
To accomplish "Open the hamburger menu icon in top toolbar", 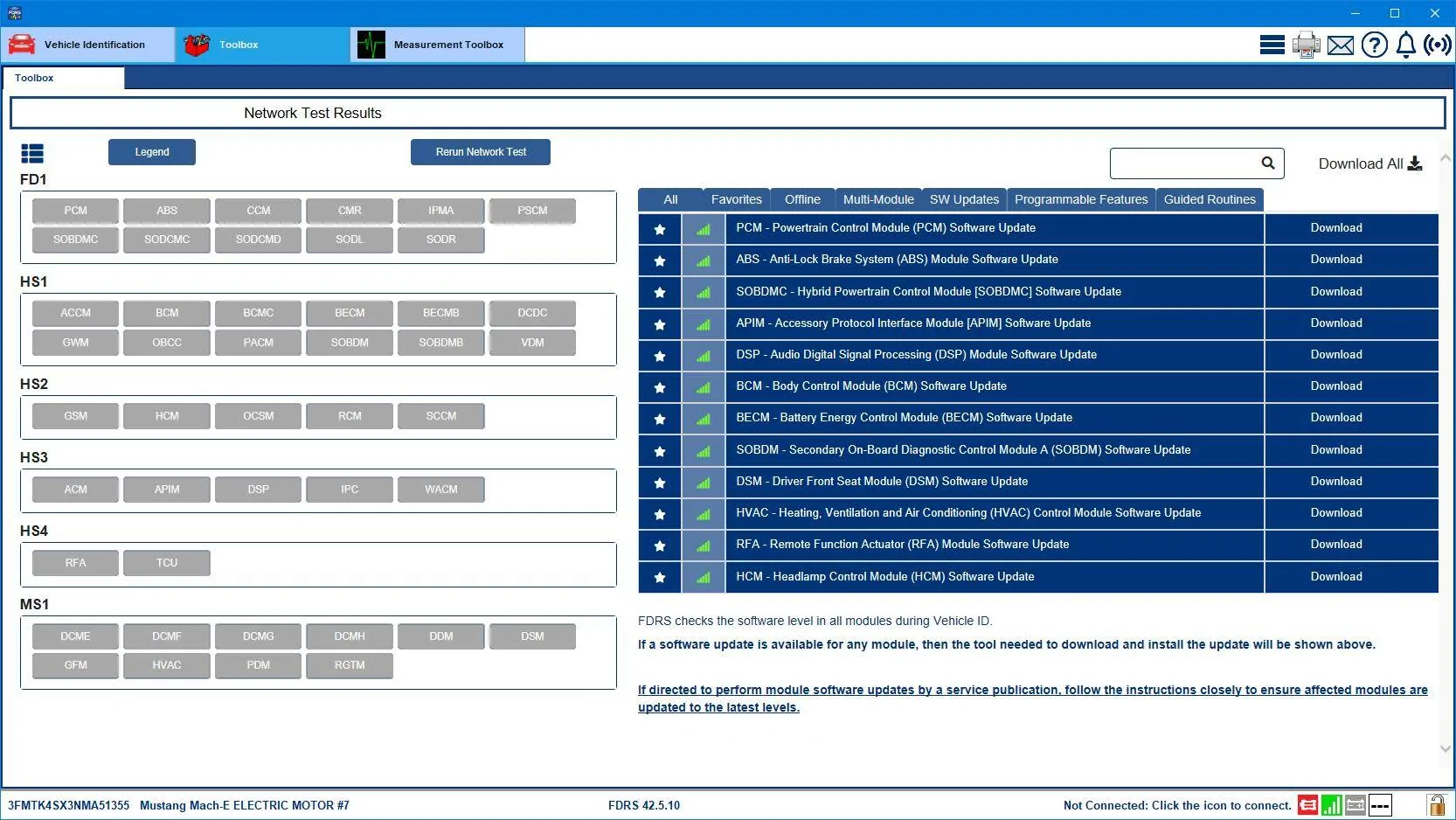I will point(1272,45).
